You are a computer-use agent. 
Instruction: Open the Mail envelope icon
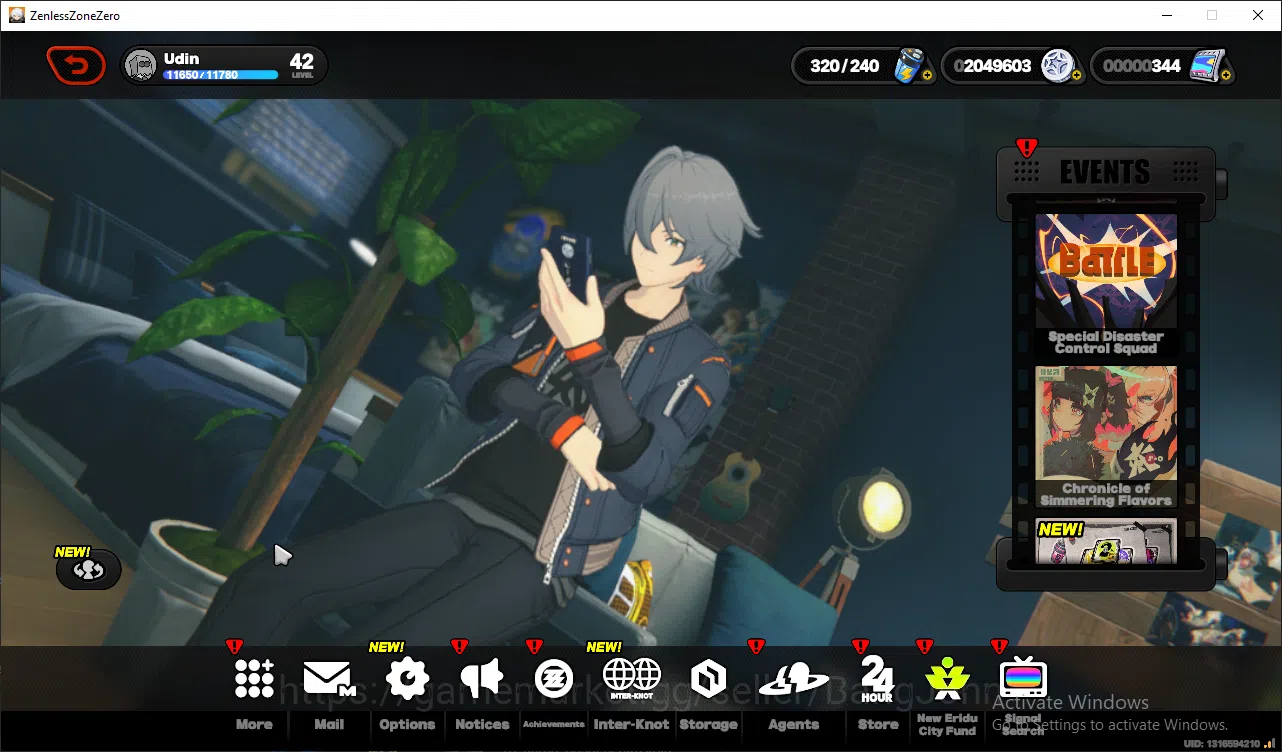(329, 678)
